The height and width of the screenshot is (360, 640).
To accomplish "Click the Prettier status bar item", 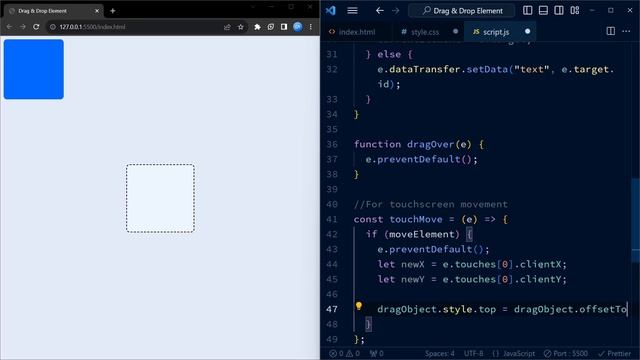I will pyautogui.click(x=615, y=353).
